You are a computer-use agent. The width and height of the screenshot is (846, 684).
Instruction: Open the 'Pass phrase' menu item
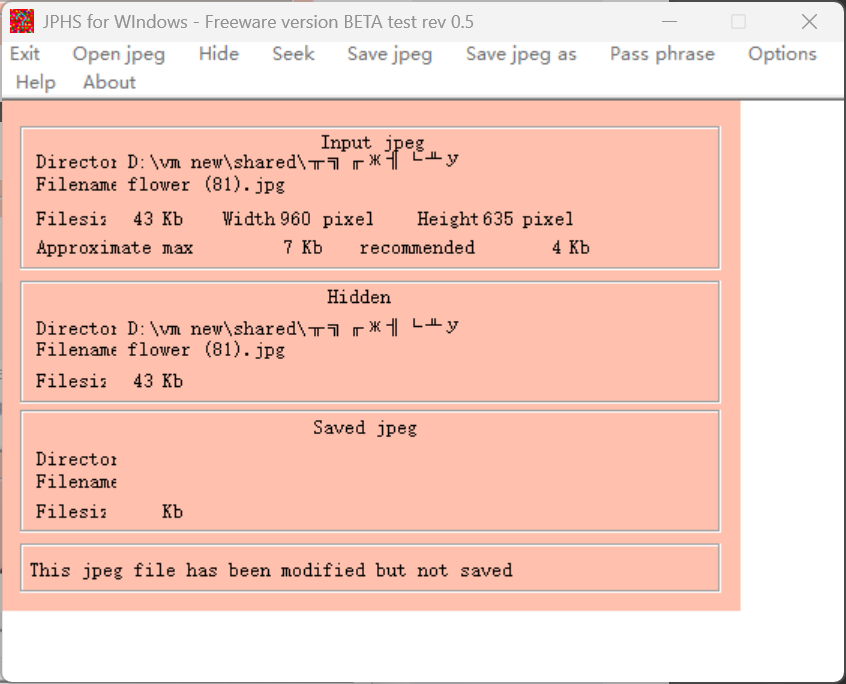click(662, 54)
